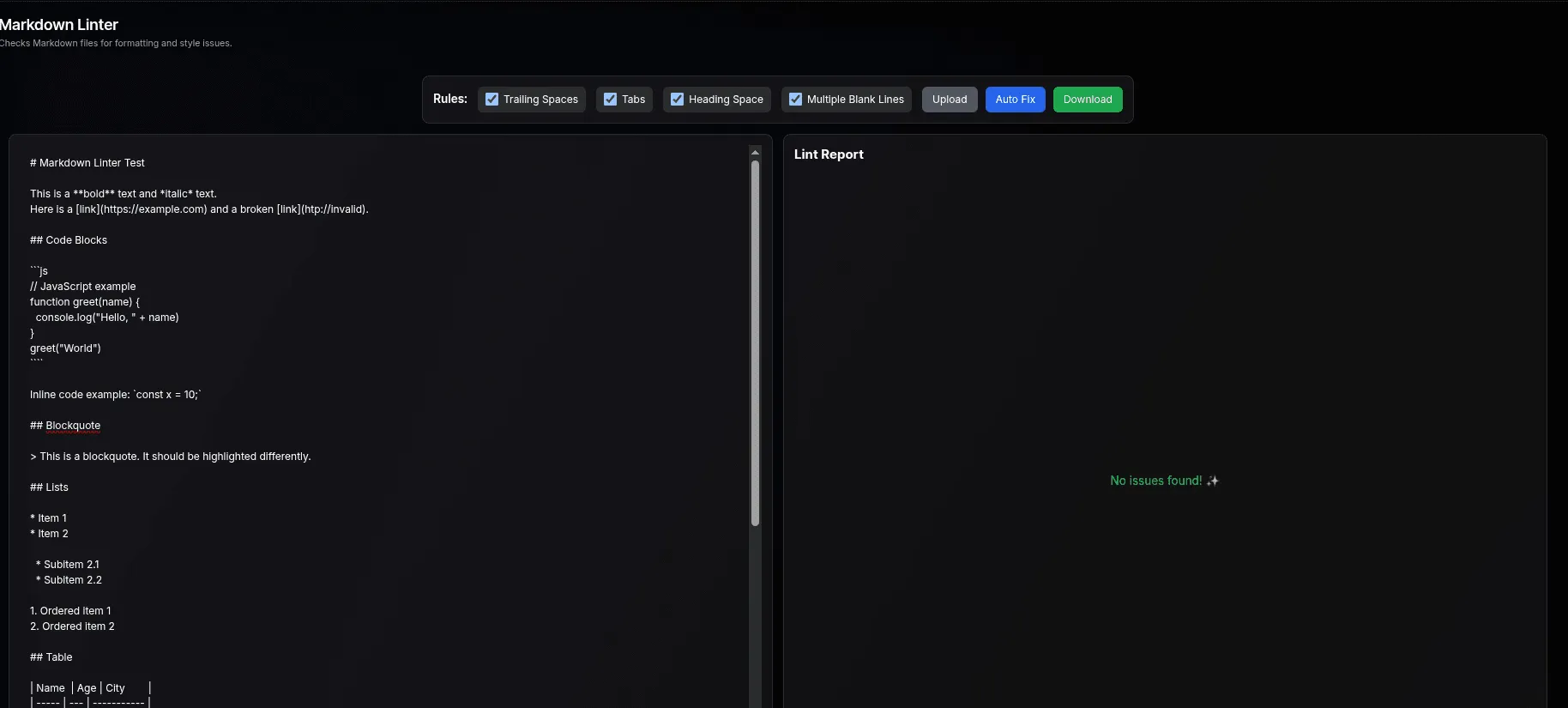
Task: Click the '// JavaScript example' comment line
Action: 83,287
